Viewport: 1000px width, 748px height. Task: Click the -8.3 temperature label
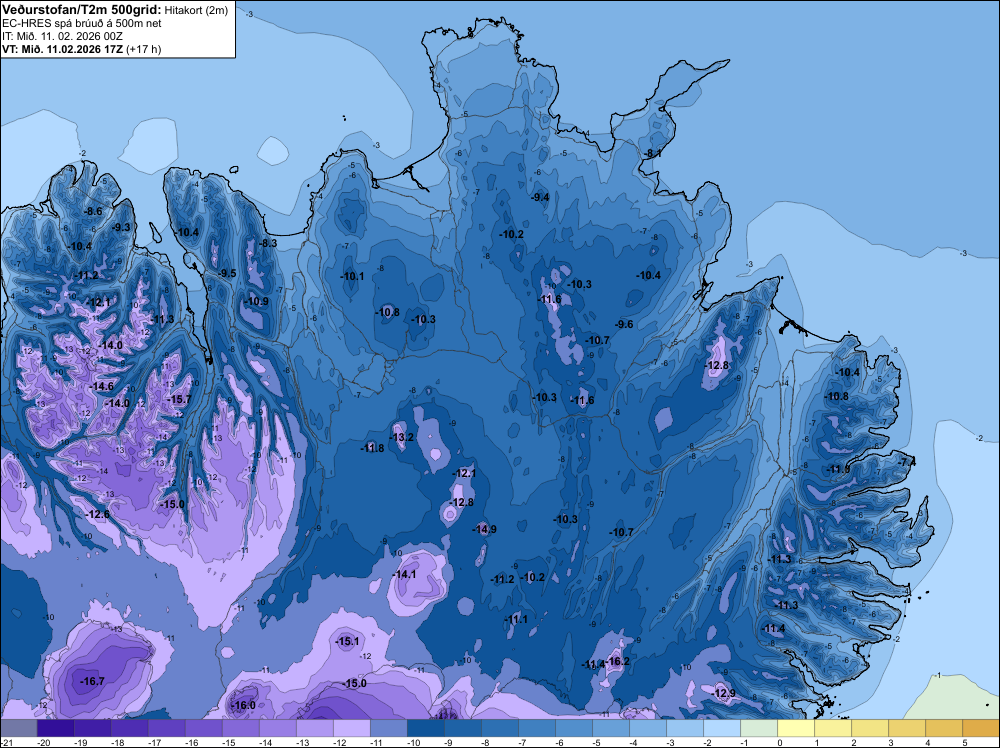(268, 243)
